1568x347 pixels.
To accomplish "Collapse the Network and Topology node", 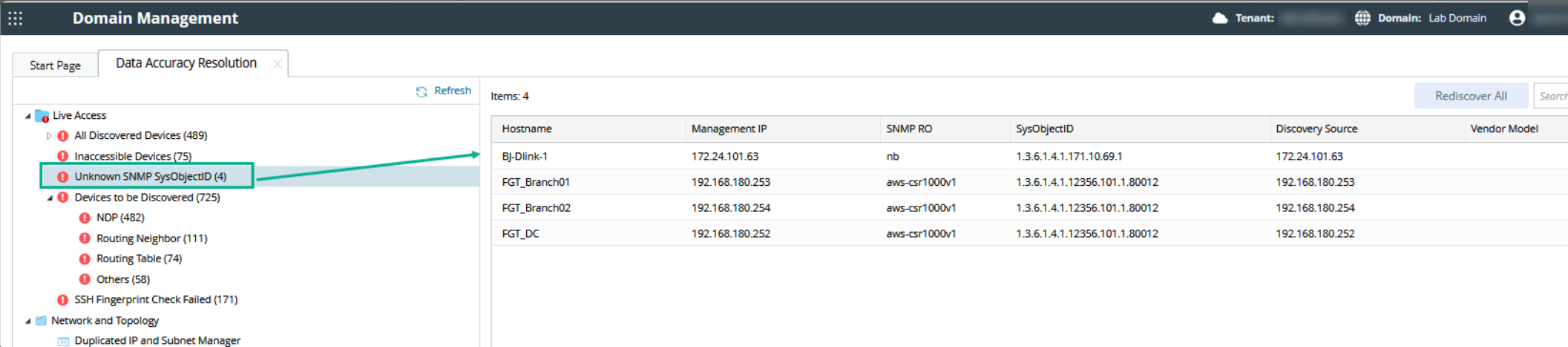I will pyautogui.click(x=28, y=321).
